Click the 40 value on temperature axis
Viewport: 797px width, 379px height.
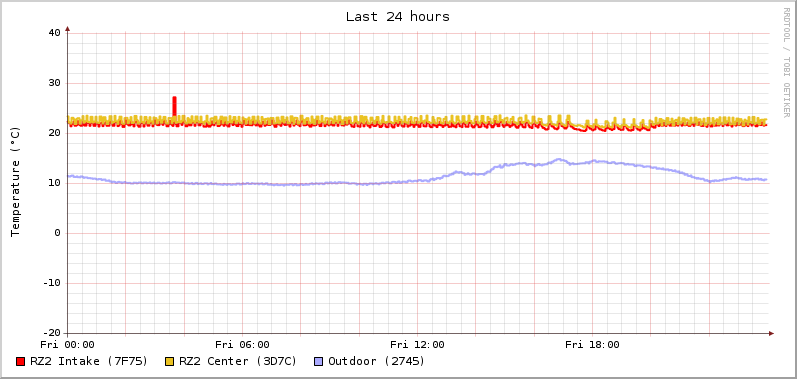coord(54,33)
